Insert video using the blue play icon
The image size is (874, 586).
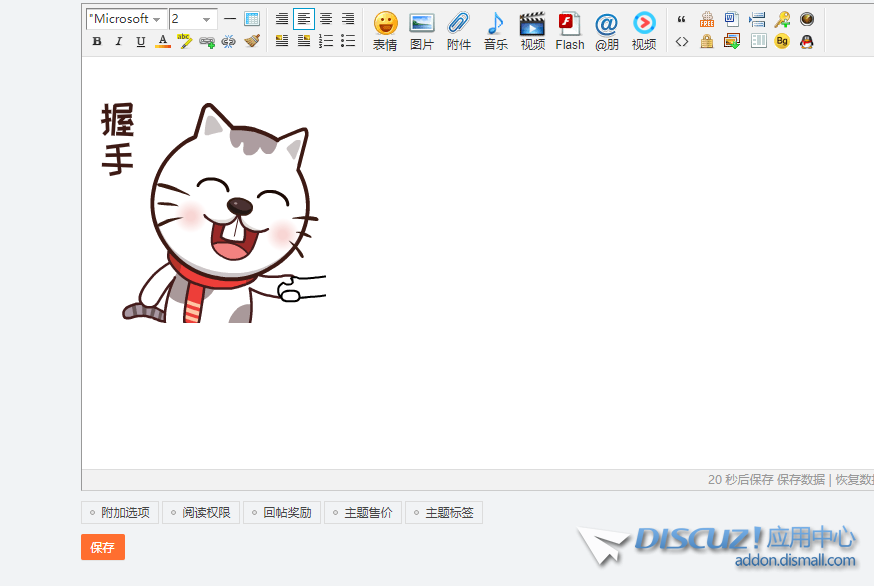tap(644, 31)
